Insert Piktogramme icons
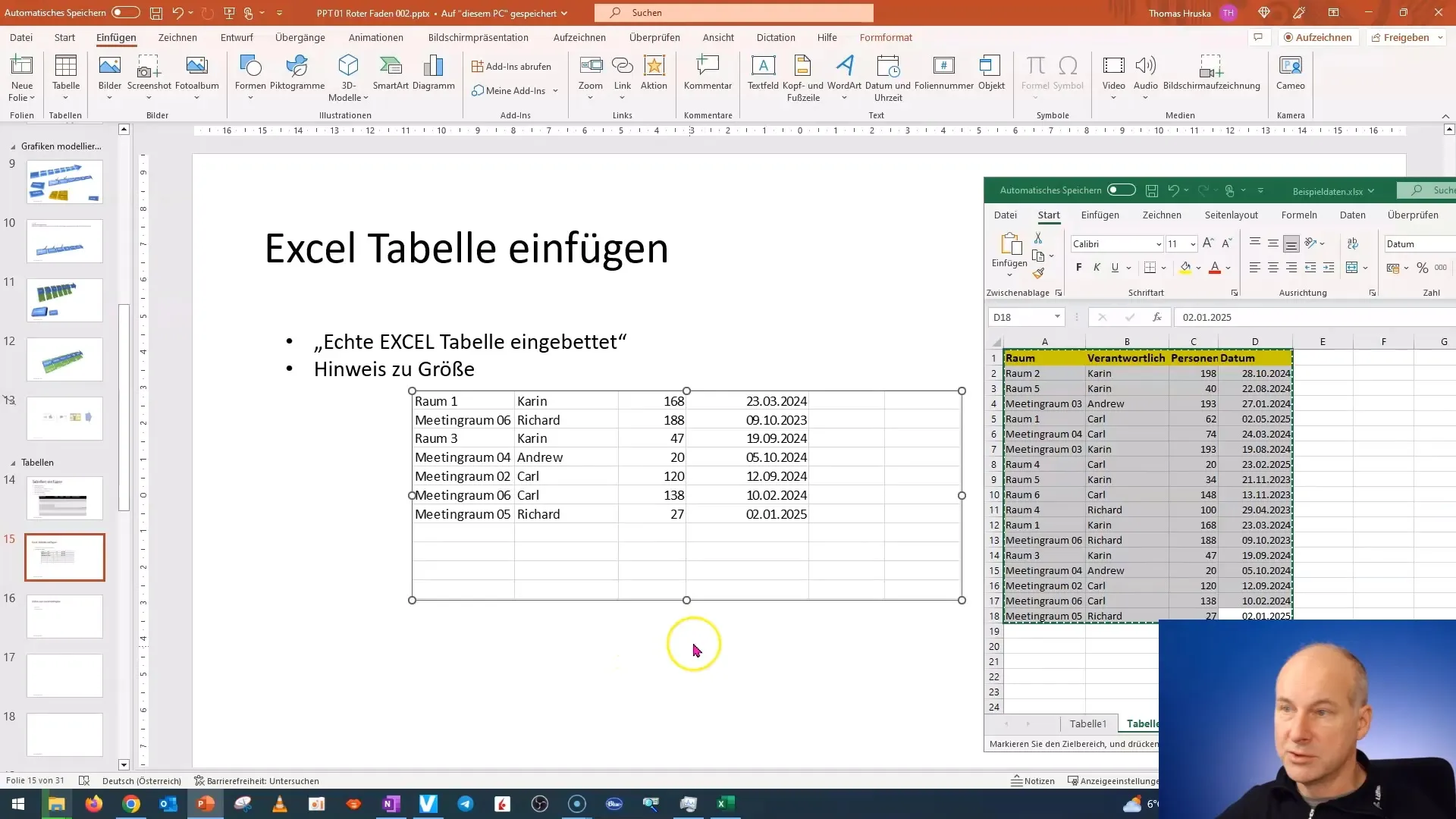The image size is (1456, 819). point(297,74)
